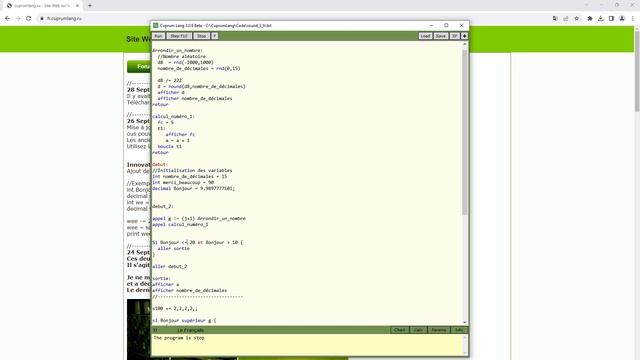Click the button between Save and diamond icon
This screenshot has height=360, width=640.
pos(454,36)
